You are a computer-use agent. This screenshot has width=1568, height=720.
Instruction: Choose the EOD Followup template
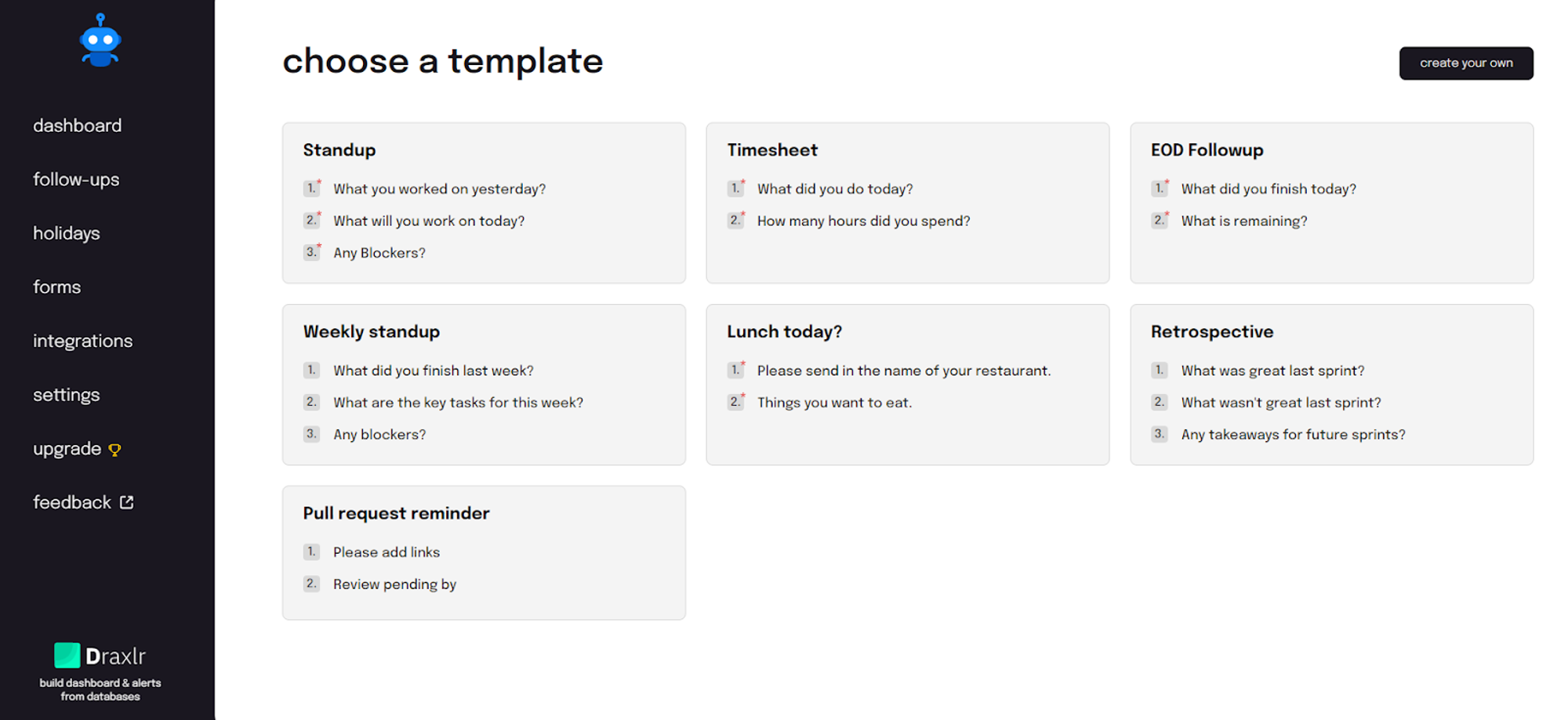click(x=1331, y=203)
